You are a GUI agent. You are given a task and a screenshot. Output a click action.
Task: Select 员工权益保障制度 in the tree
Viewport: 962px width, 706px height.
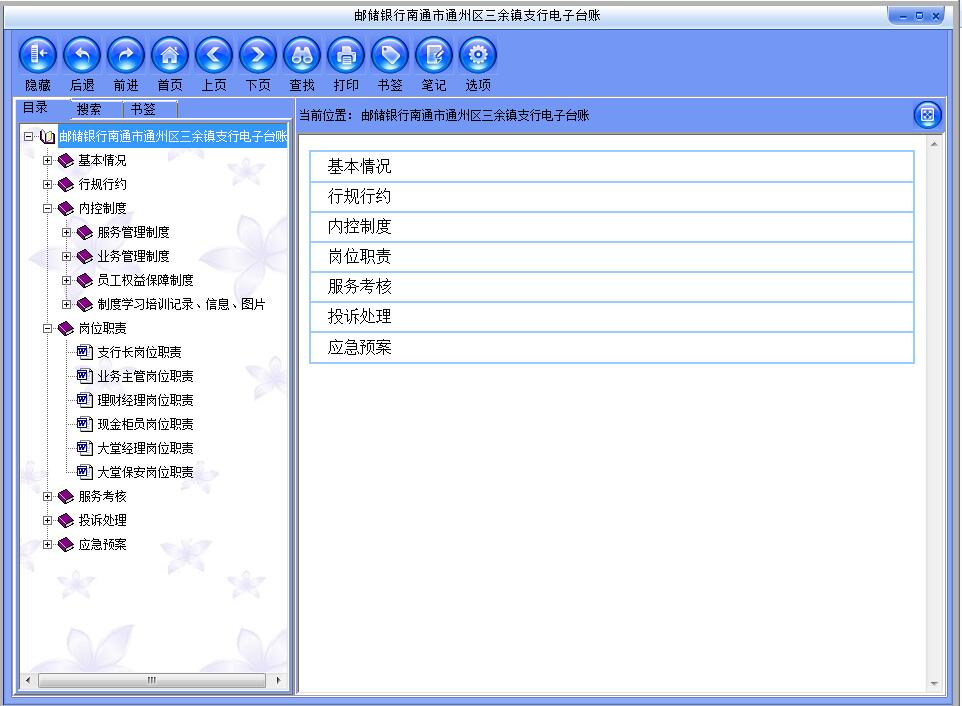tap(145, 280)
